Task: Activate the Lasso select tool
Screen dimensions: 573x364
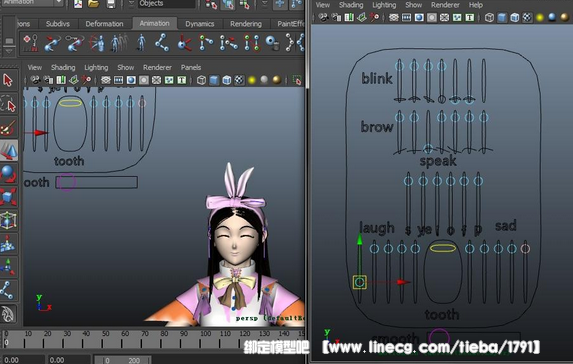Action: 8,105
